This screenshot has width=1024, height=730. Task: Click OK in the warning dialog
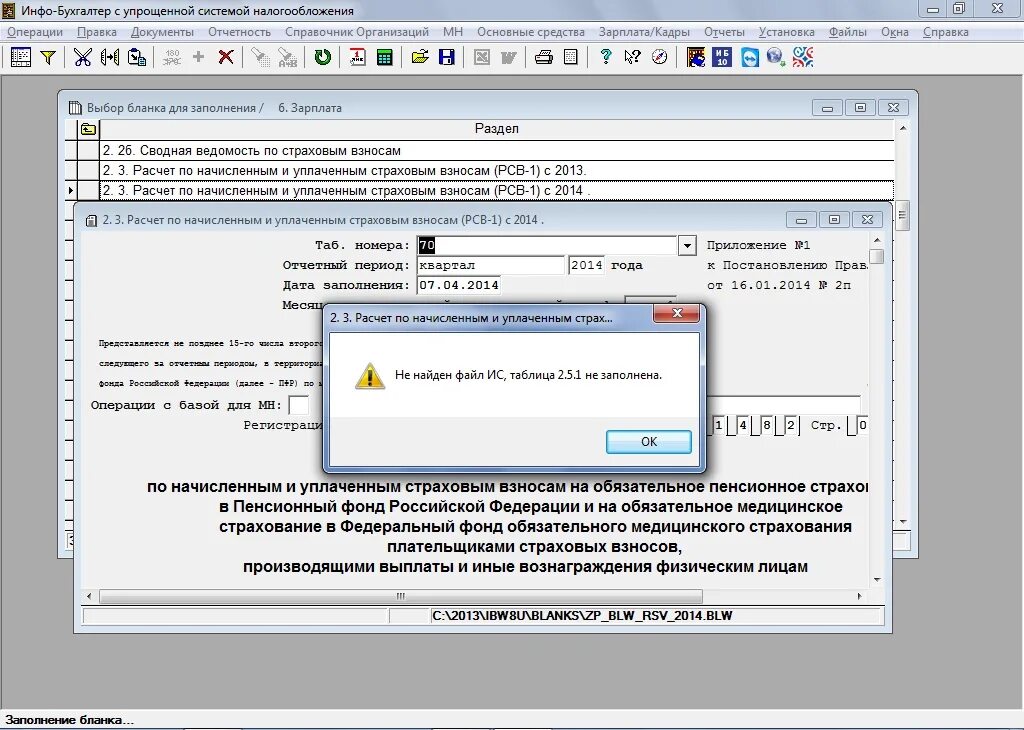click(x=648, y=441)
